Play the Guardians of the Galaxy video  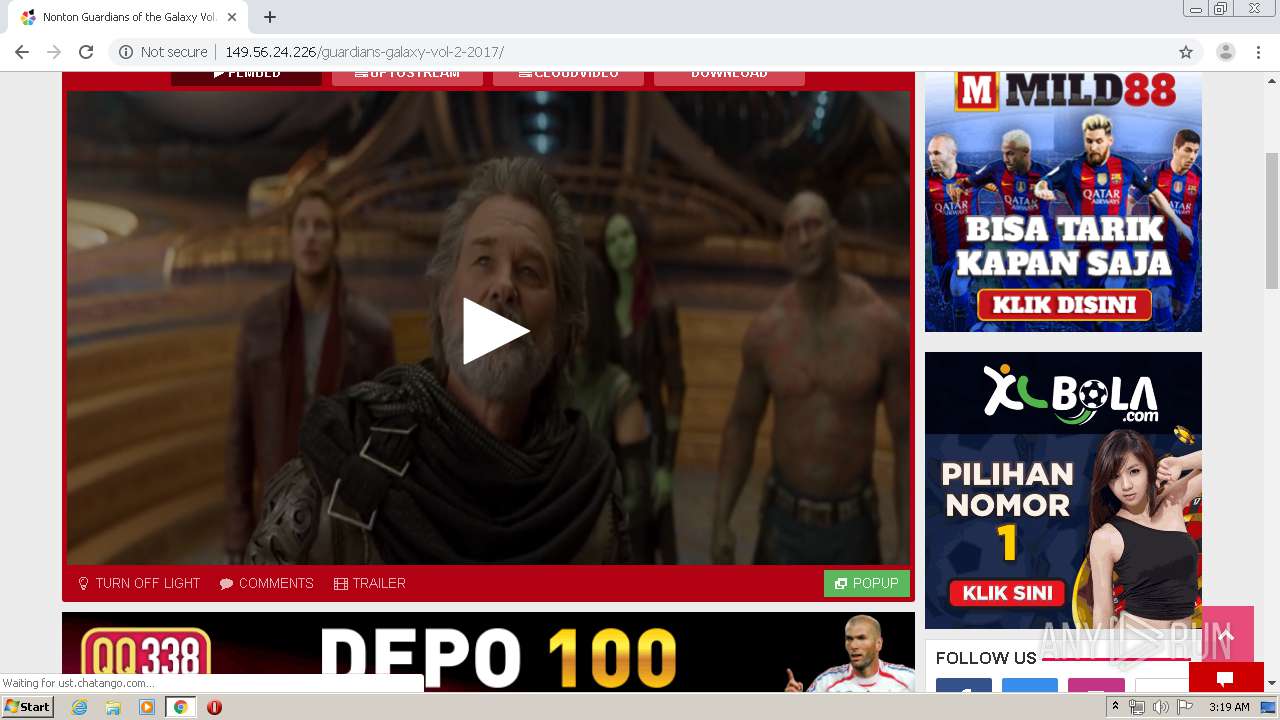496,331
